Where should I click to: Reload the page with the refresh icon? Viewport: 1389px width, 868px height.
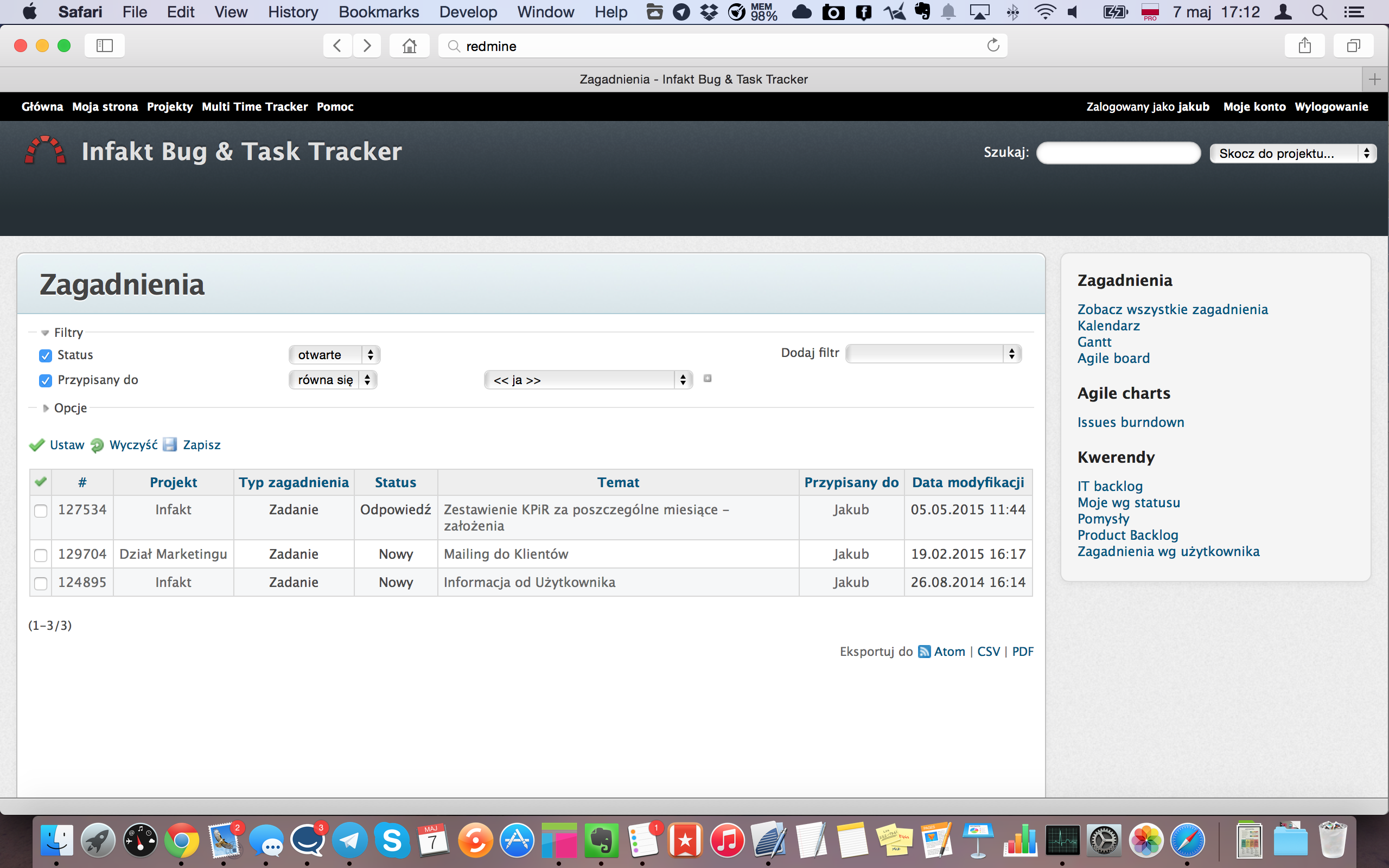tap(993, 46)
